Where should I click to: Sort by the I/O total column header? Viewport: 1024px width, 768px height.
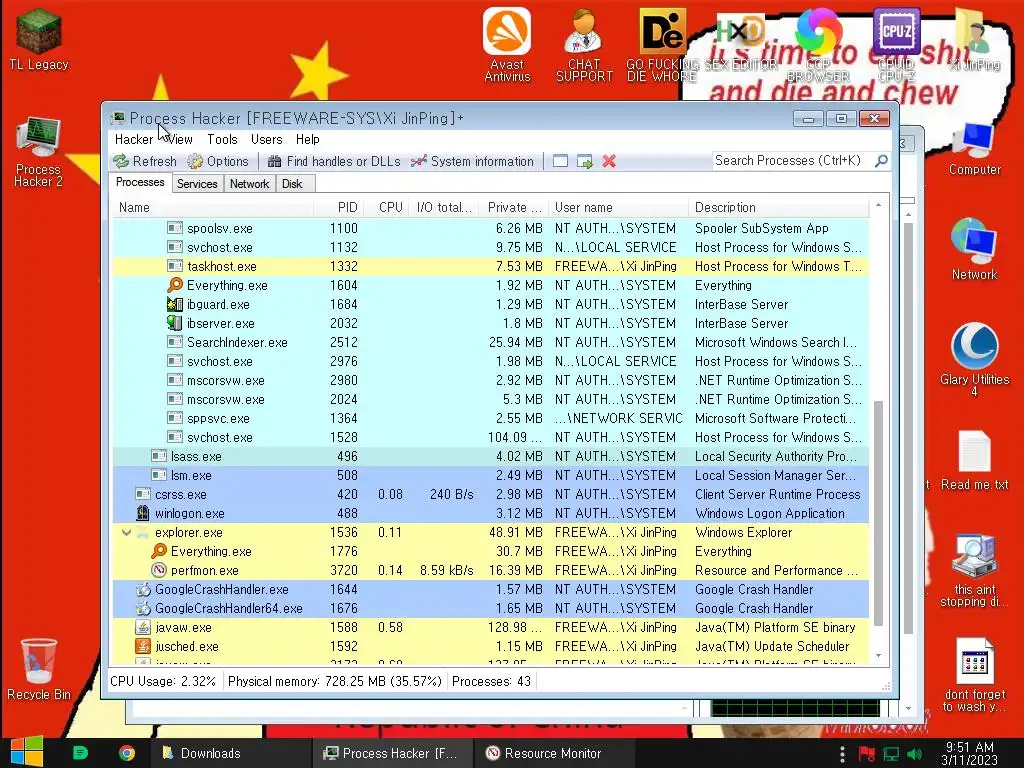[443, 207]
